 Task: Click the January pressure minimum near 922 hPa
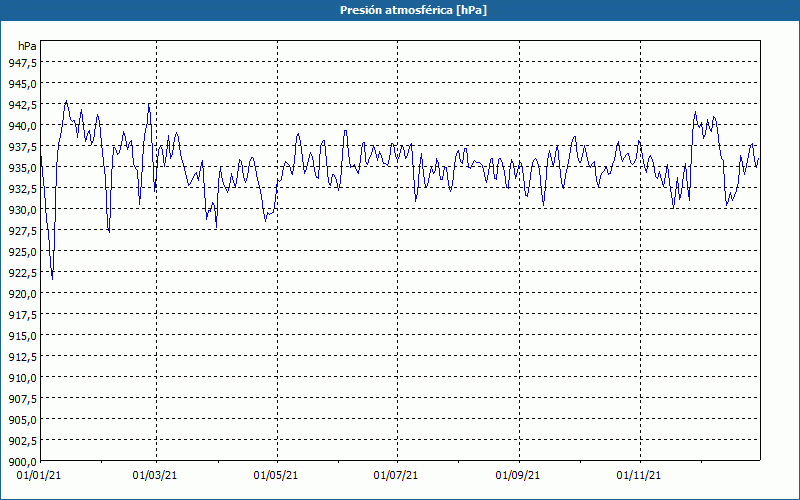tap(52, 279)
